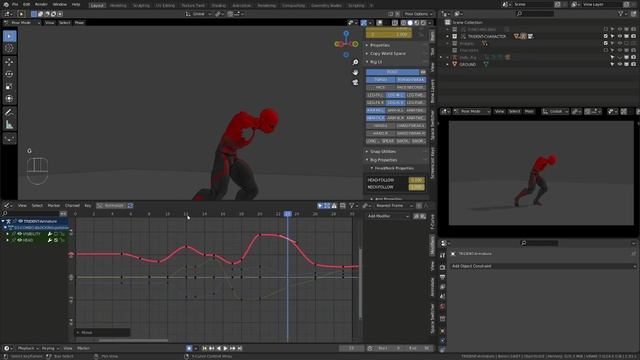Open the Global transform orientation dropdown
The image size is (640, 360).
pos(198,14)
